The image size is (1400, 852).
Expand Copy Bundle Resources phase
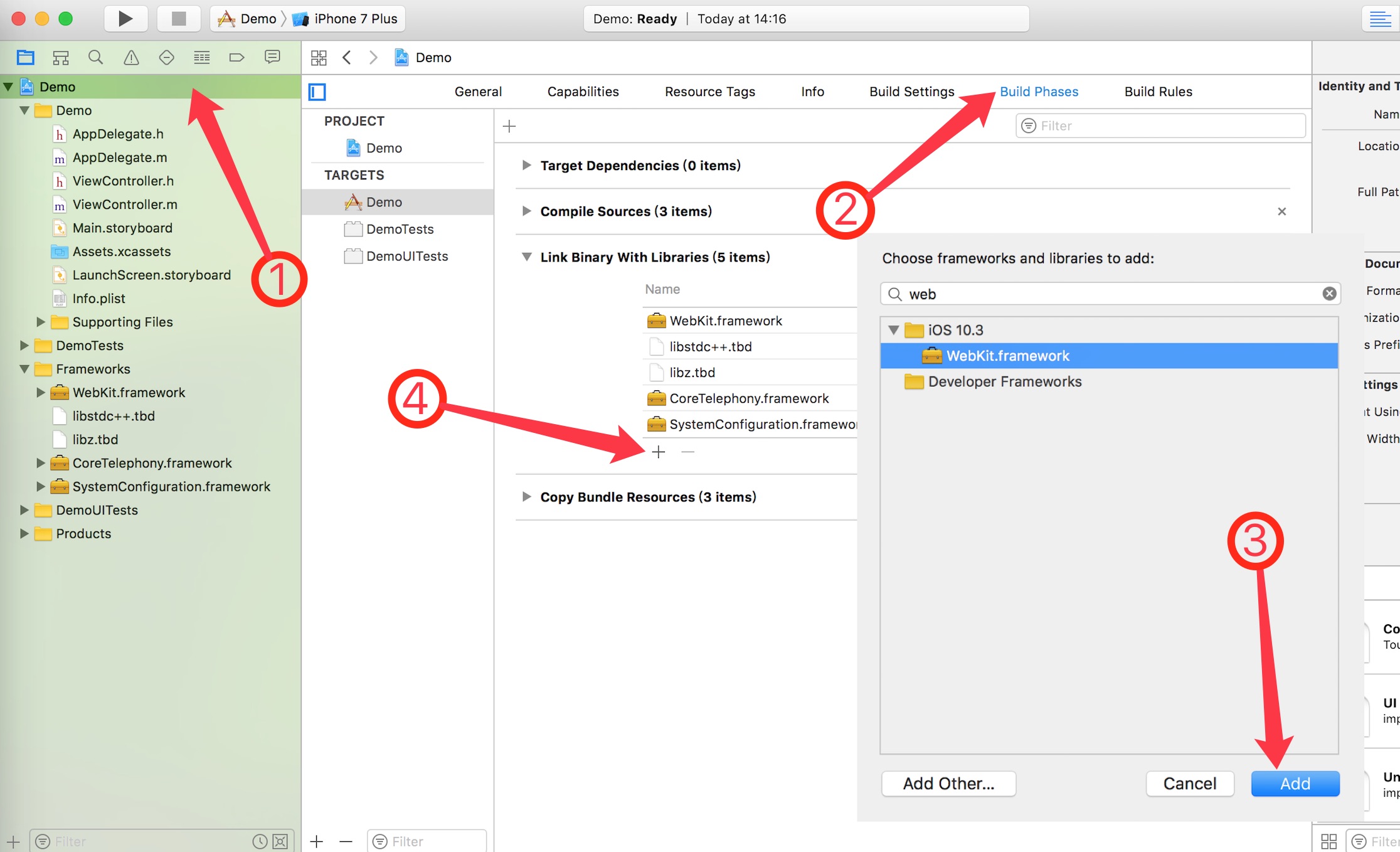[x=527, y=497]
